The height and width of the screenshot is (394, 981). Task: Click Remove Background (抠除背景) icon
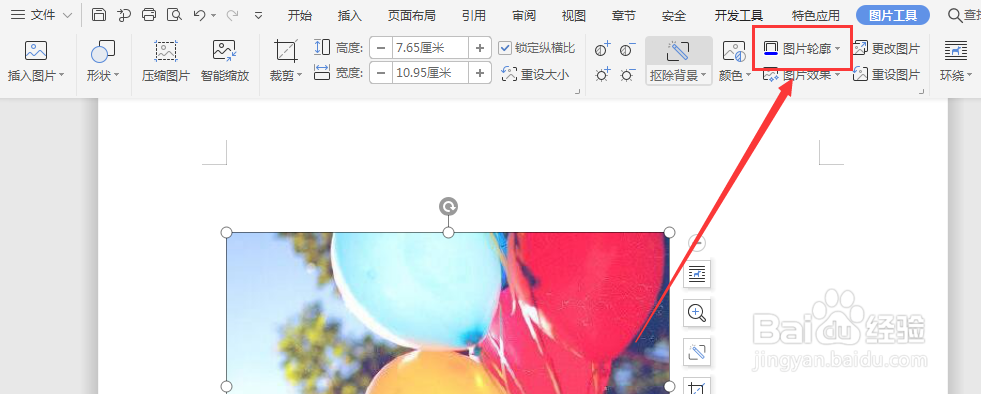[678, 51]
